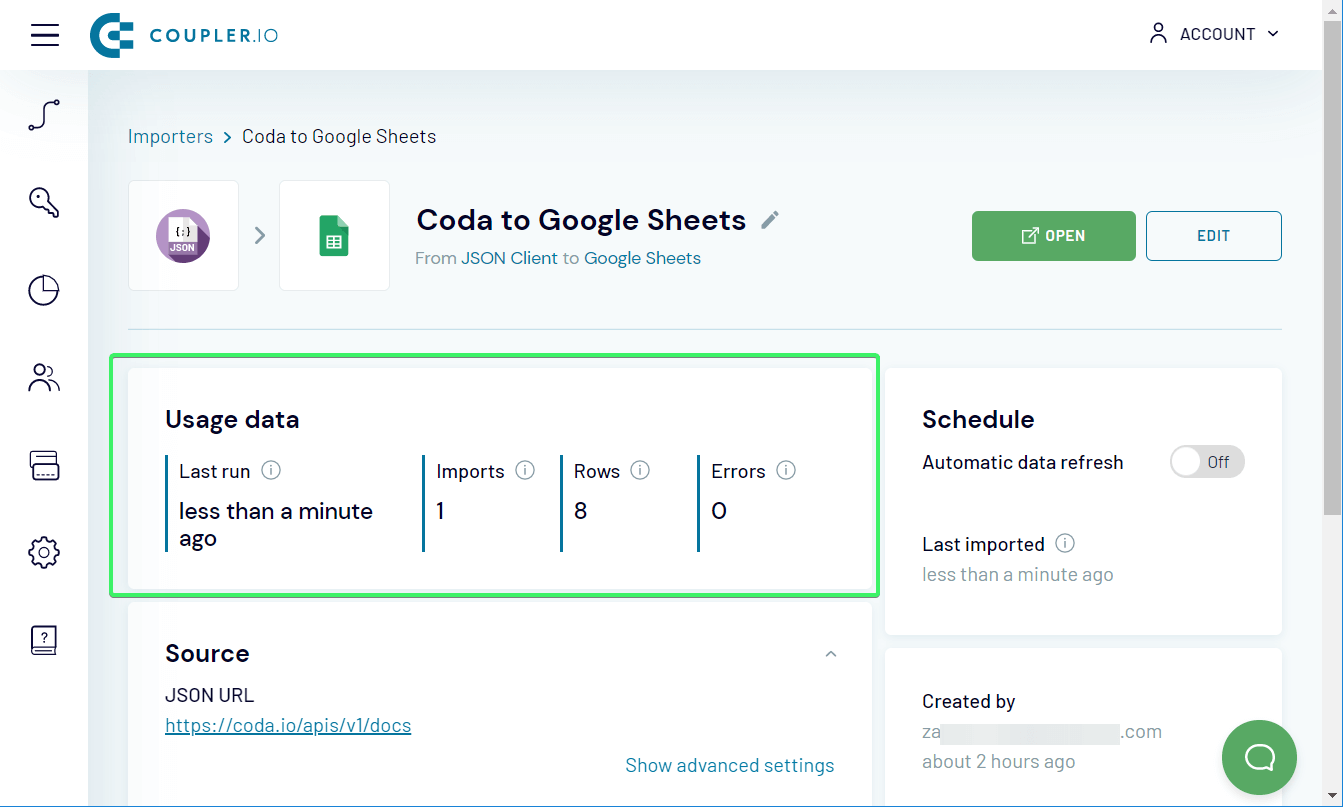Open the settings gear sidebar icon

44,552
